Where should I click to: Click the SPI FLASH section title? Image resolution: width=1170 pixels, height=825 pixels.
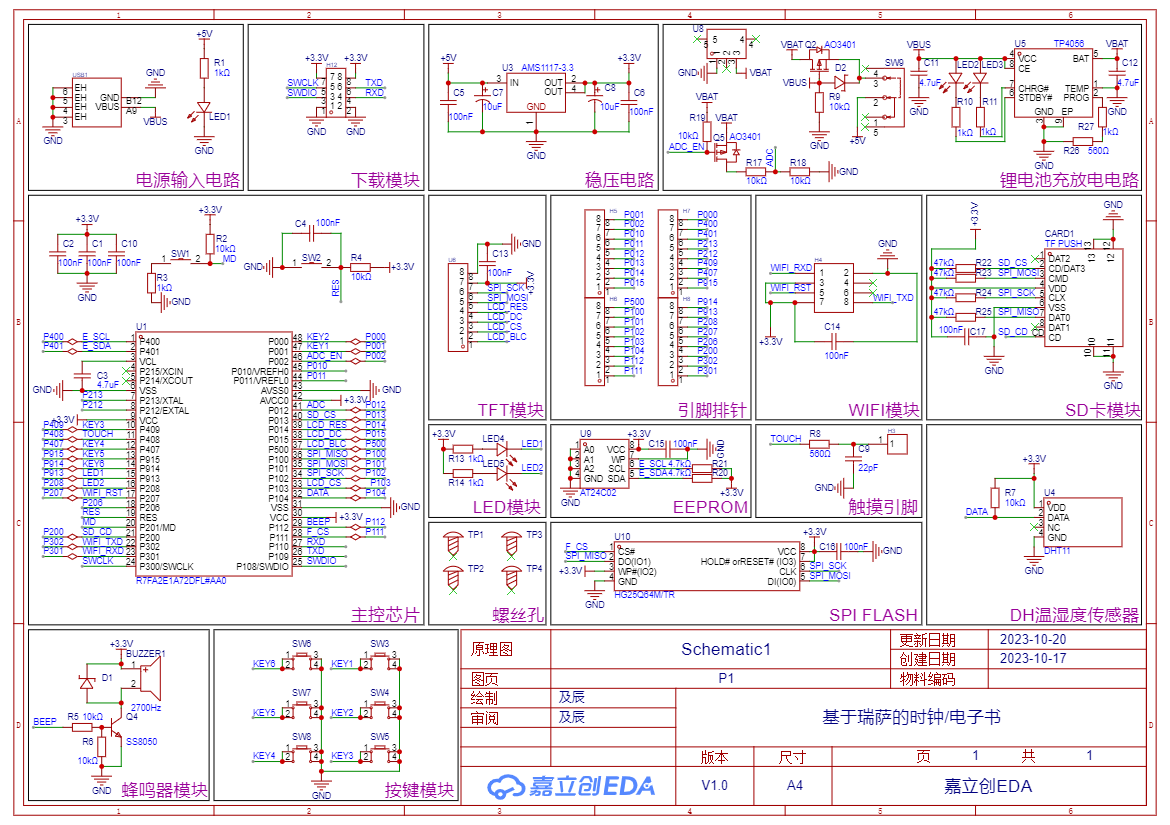pos(873,615)
